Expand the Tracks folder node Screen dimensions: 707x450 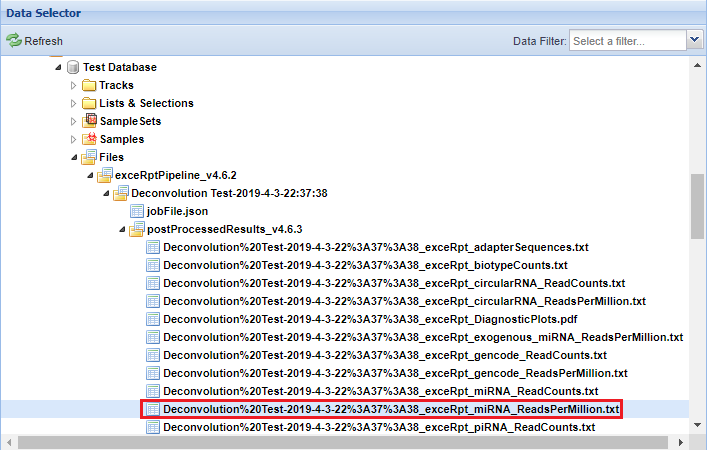(73, 85)
